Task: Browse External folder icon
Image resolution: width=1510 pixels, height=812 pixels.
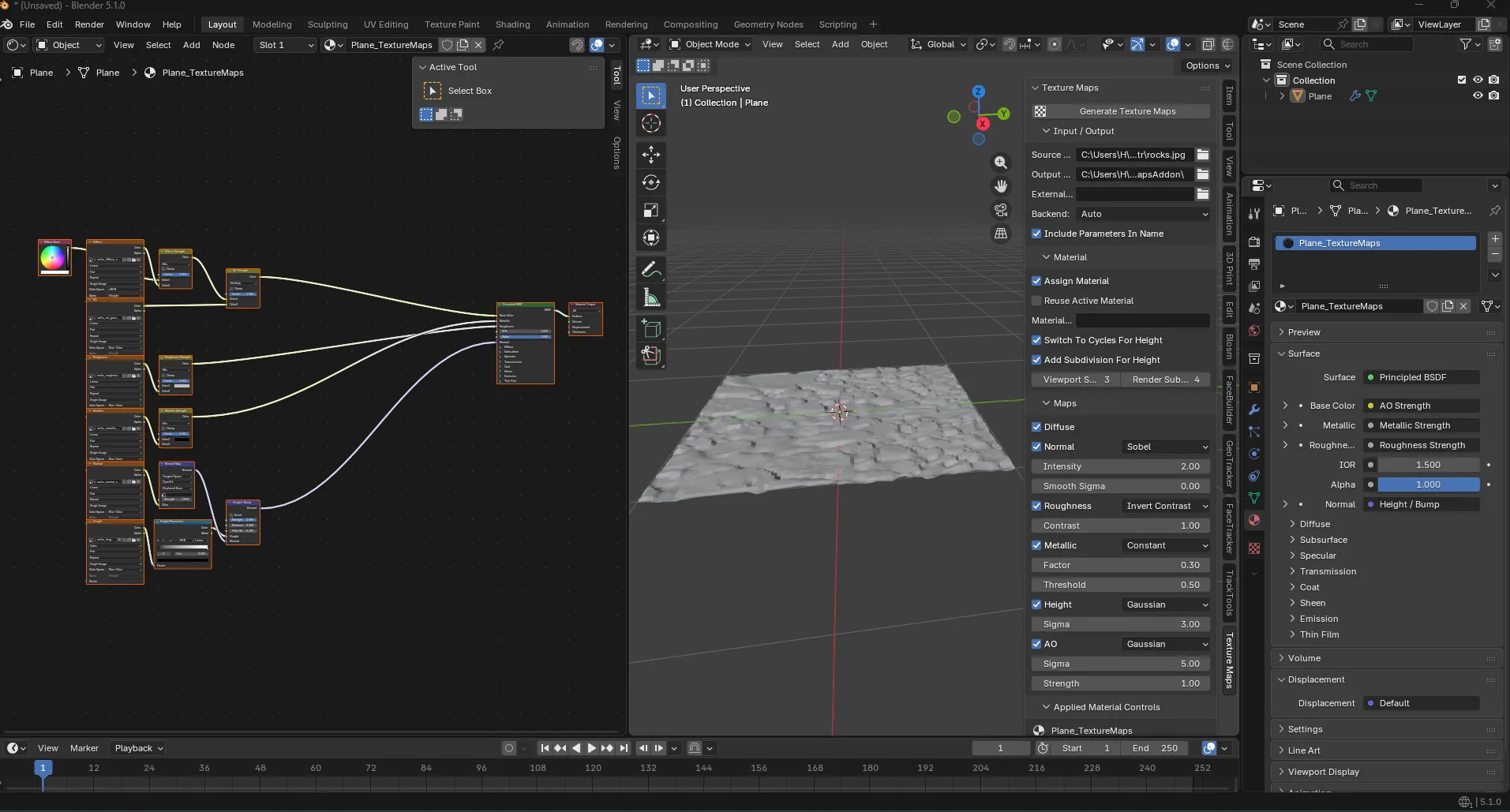Action: coord(1203,194)
